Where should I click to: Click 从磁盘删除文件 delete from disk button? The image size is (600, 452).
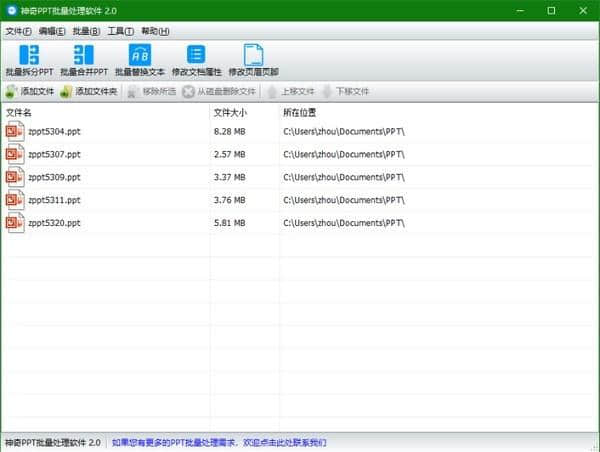(x=218, y=91)
